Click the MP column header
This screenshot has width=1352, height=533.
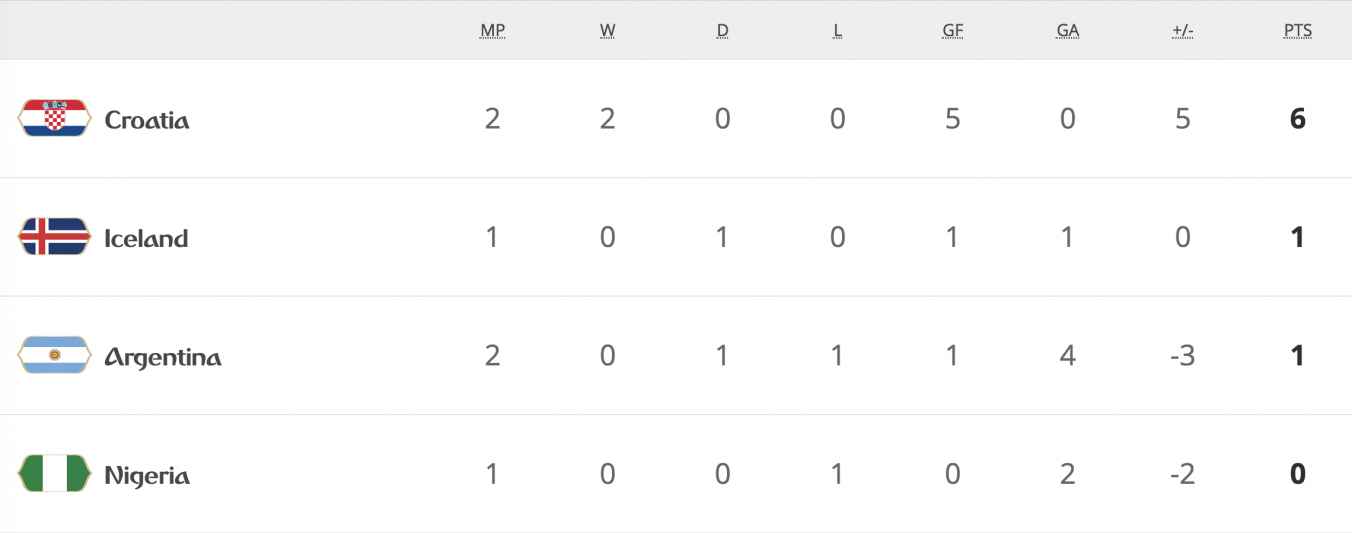tap(492, 31)
